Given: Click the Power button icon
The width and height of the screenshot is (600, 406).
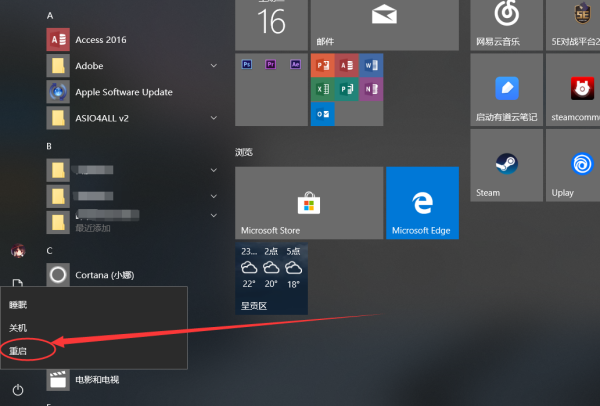Looking at the screenshot, I should pos(18,388).
